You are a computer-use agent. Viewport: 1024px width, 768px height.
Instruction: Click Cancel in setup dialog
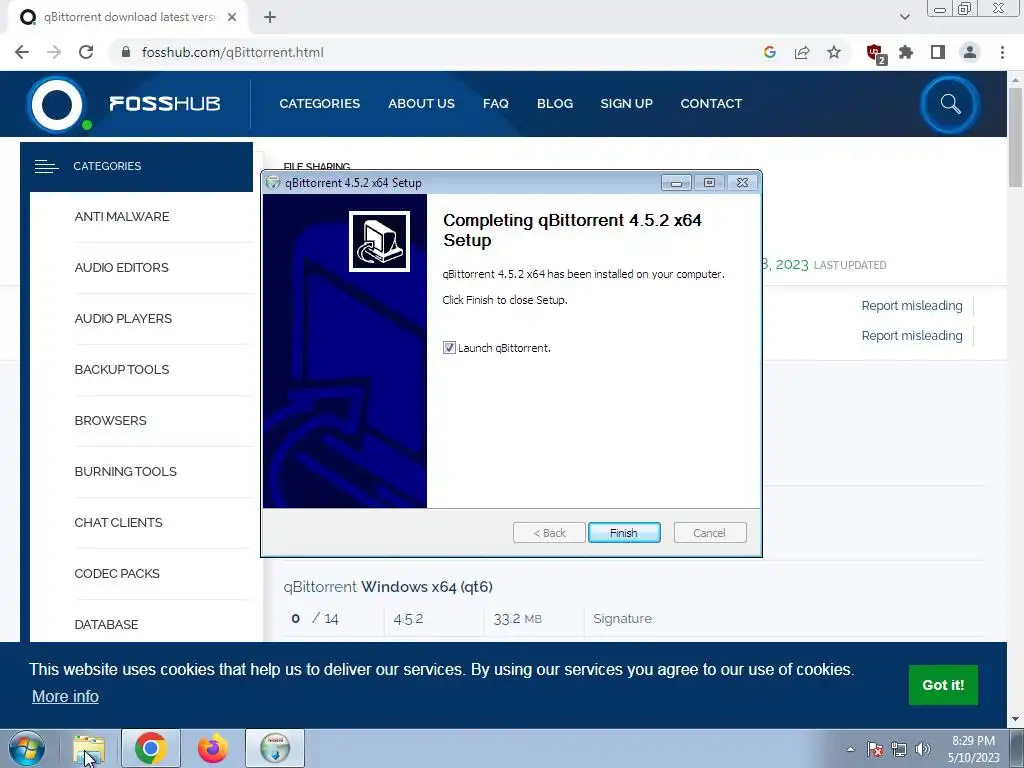(x=709, y=533)
